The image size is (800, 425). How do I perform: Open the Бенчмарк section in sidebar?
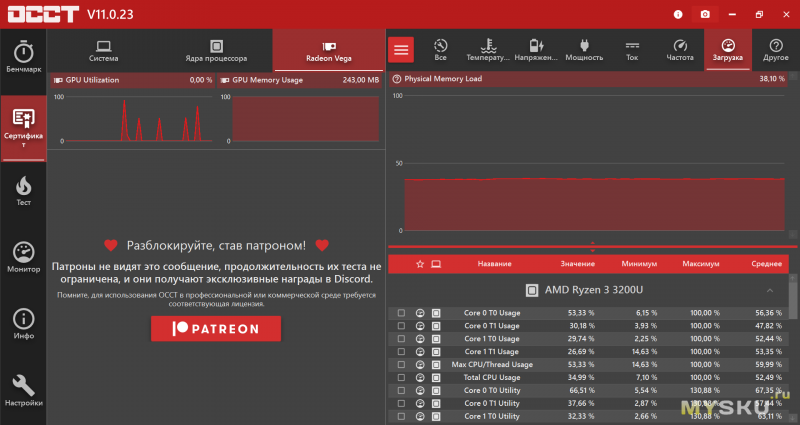pos(23,57)
